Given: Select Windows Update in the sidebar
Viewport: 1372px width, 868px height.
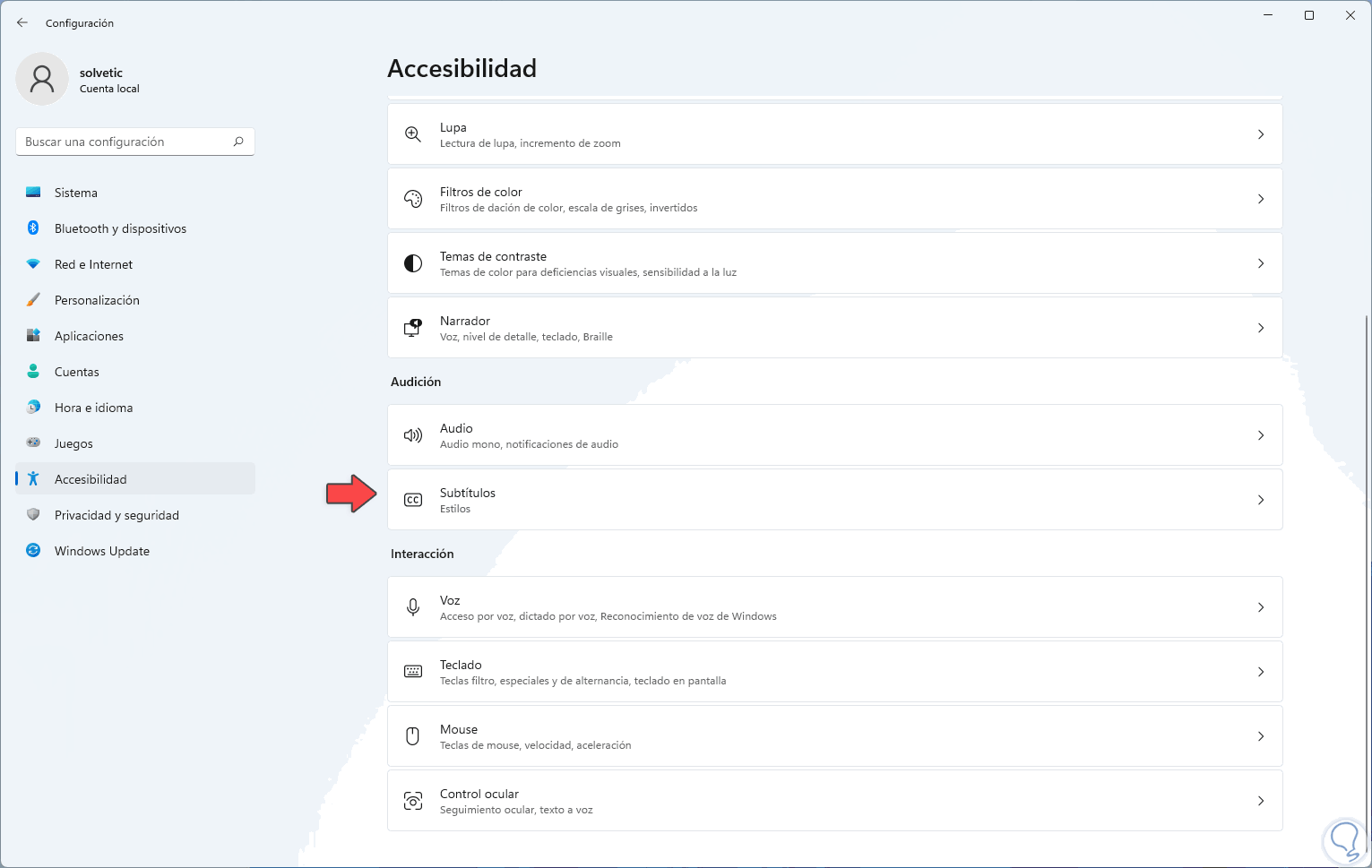Looking at the screenshot, I should coord(102,551).
